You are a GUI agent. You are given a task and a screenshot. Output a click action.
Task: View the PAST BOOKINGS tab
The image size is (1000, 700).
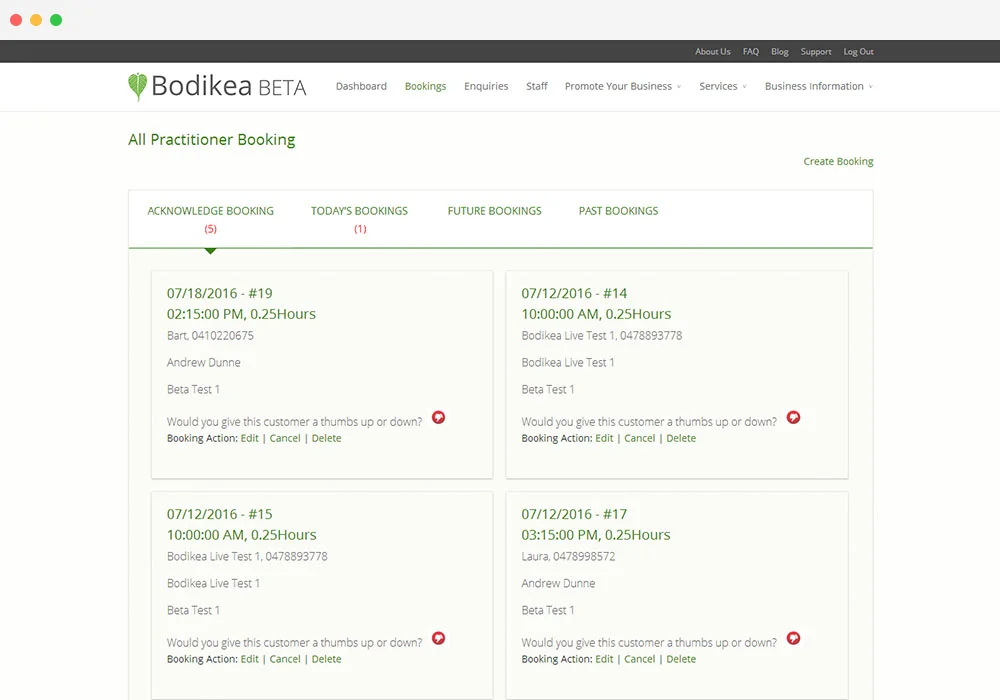point(618,211)
